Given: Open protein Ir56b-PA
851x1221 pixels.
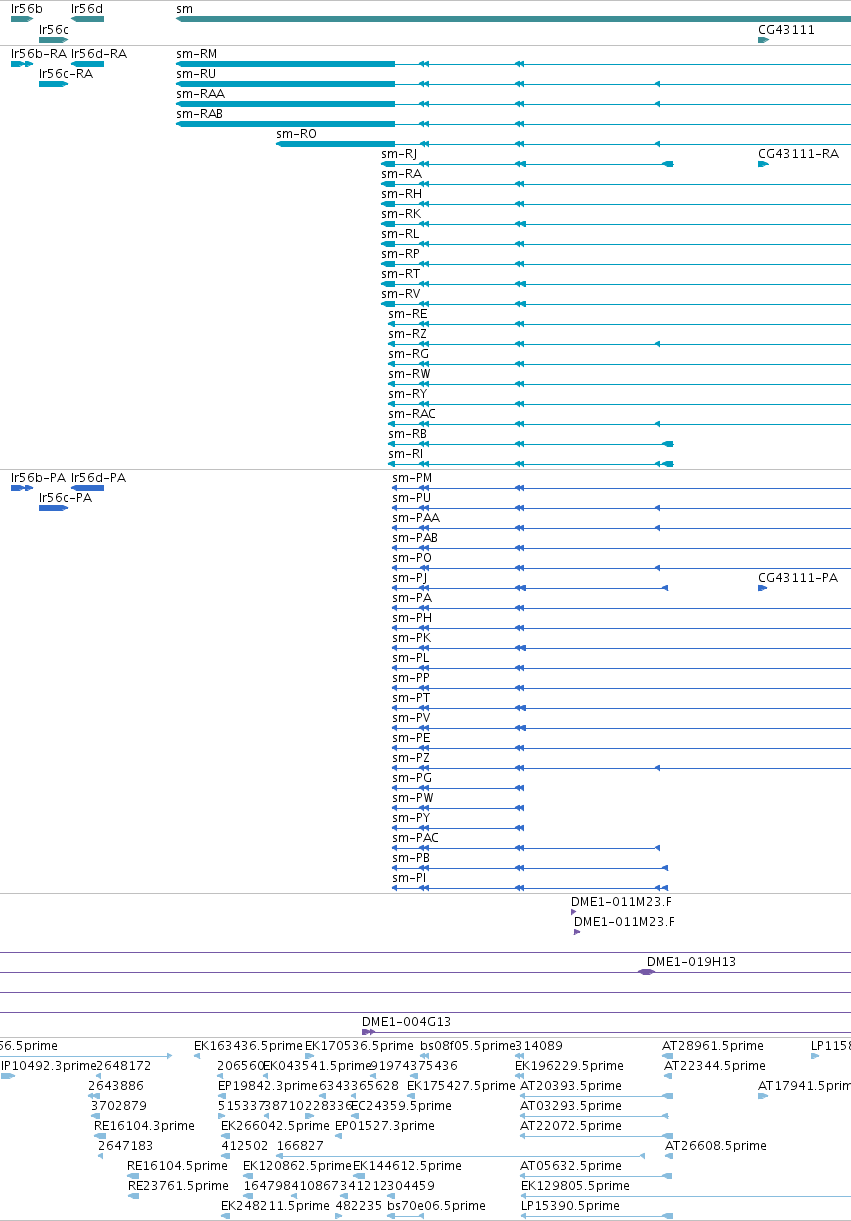Looking at the screenshot, I should (x=38, y=477).
